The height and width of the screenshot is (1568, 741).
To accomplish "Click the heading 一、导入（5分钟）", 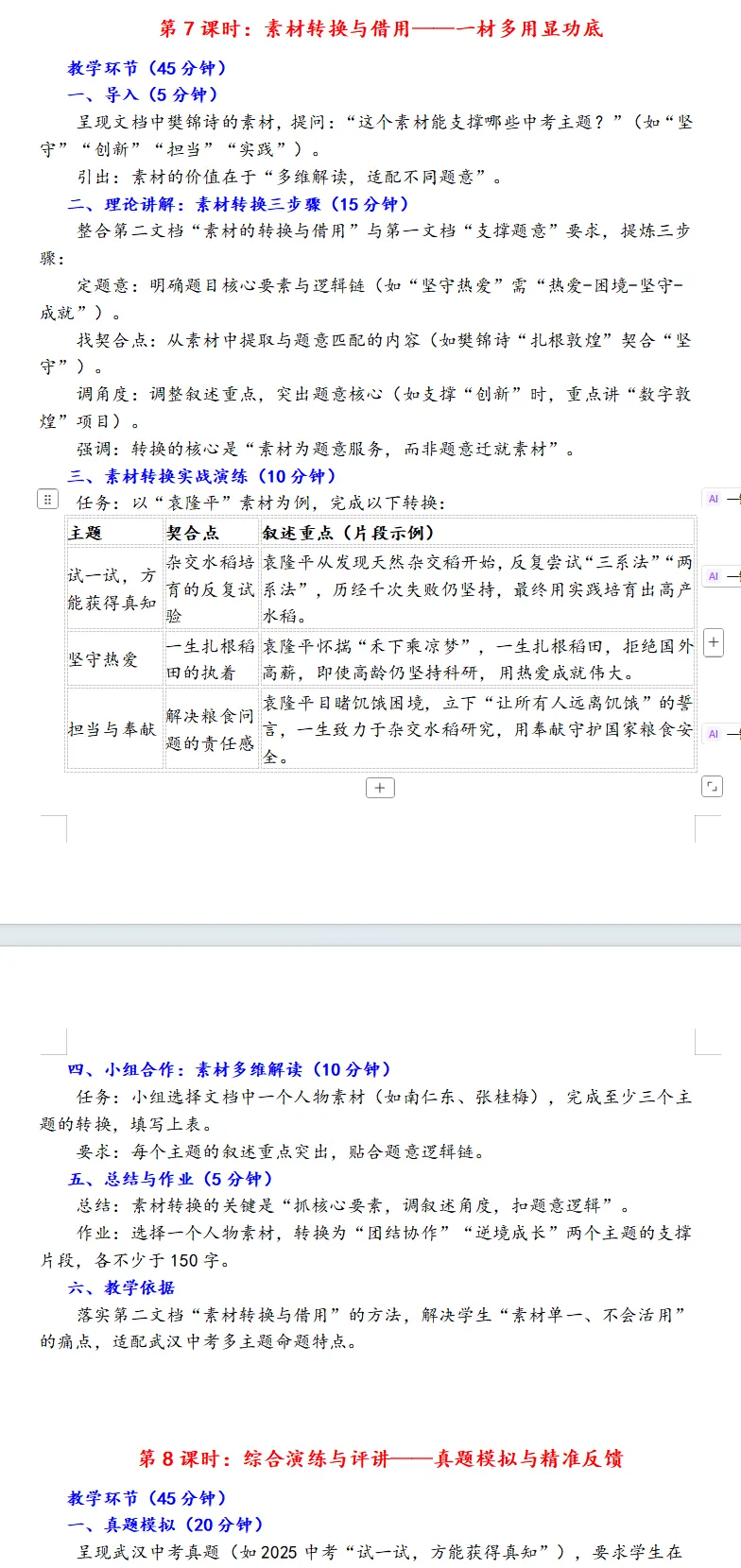I will (x=144, y=94).
